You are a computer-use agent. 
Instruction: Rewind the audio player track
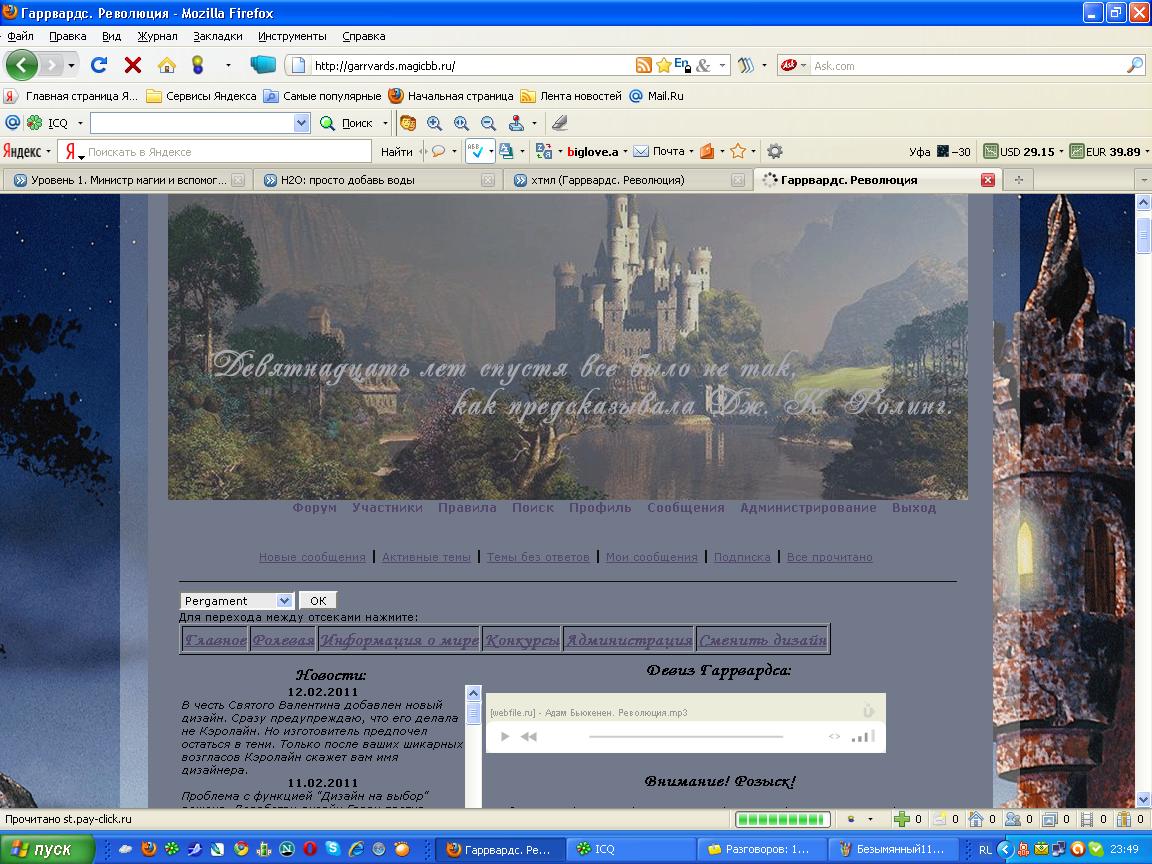click(x=529, y=736)
